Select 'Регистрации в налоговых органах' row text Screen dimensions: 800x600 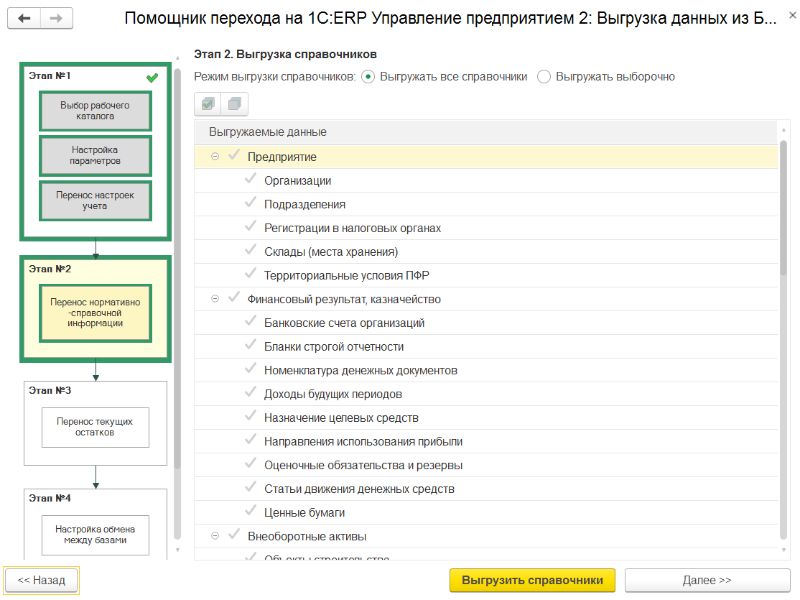pyautogui.click(x=353, y=228)
